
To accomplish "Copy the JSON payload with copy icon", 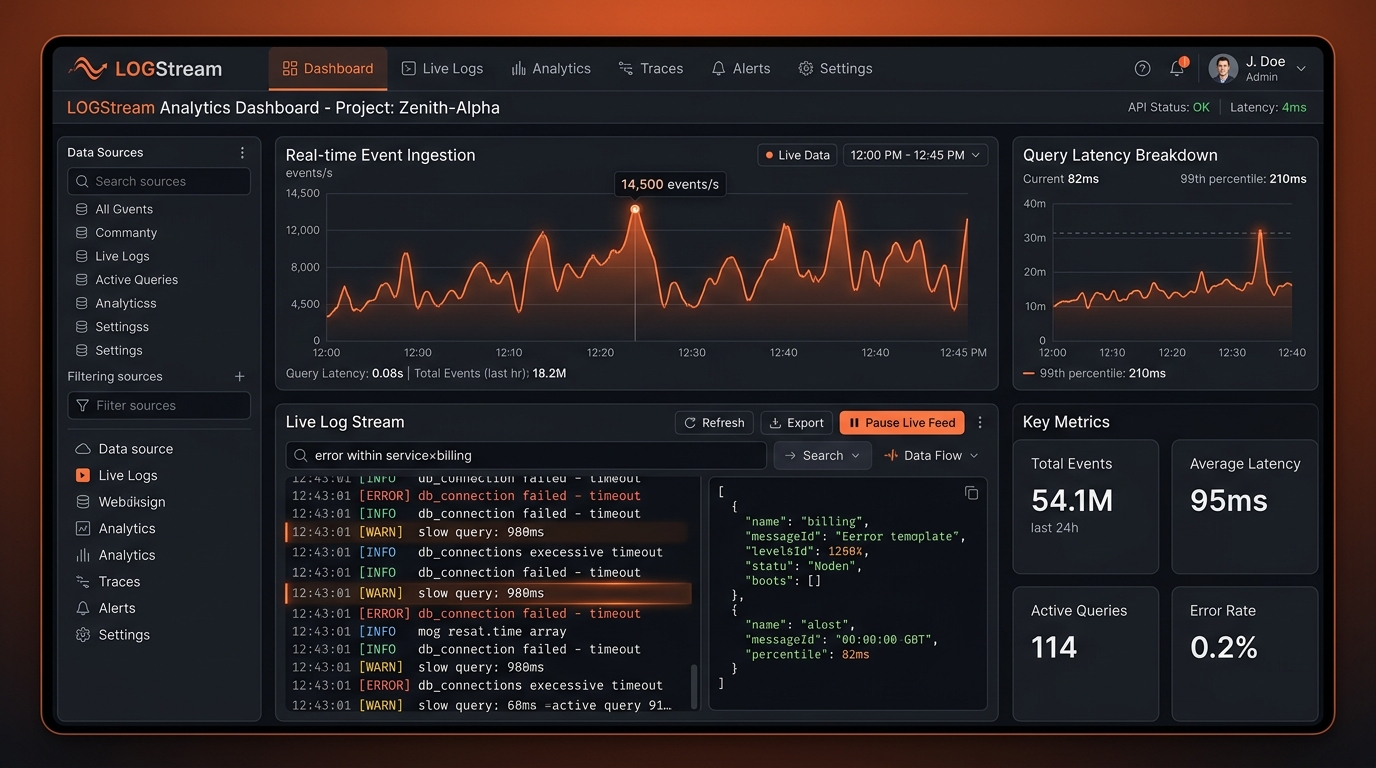I will click(x=971, y=493).
